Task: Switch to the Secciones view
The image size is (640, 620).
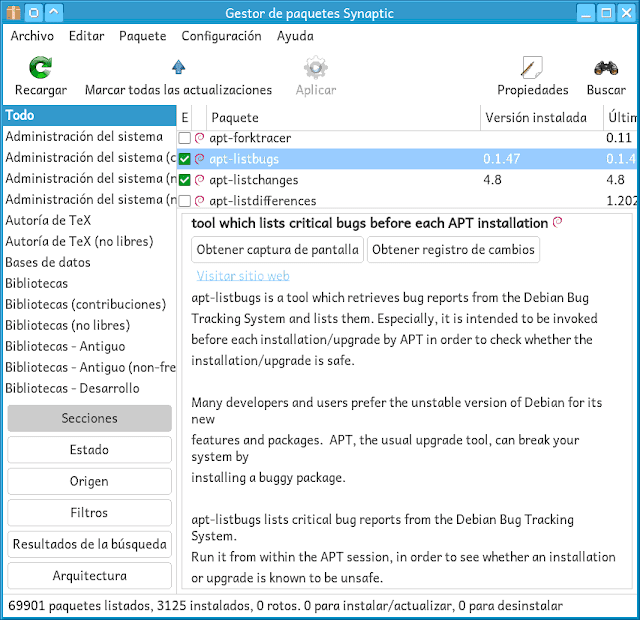Action: 89,418
